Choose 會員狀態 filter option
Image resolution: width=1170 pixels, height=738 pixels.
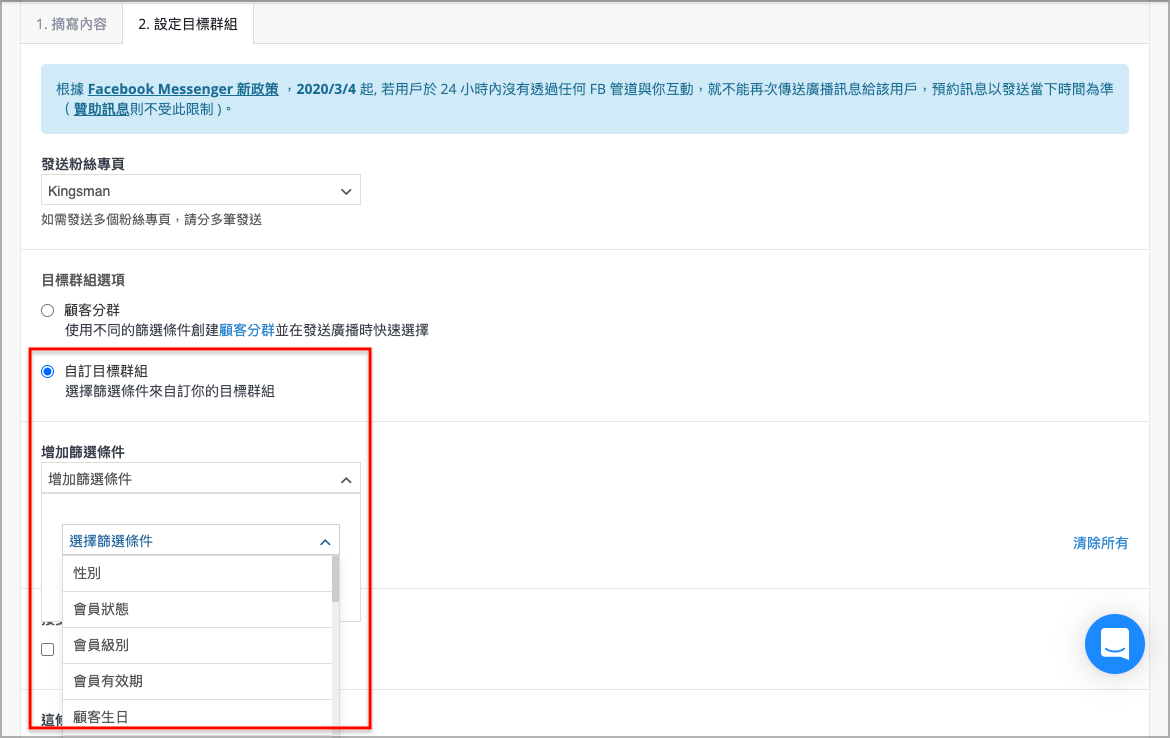click(x=196, y=609)
